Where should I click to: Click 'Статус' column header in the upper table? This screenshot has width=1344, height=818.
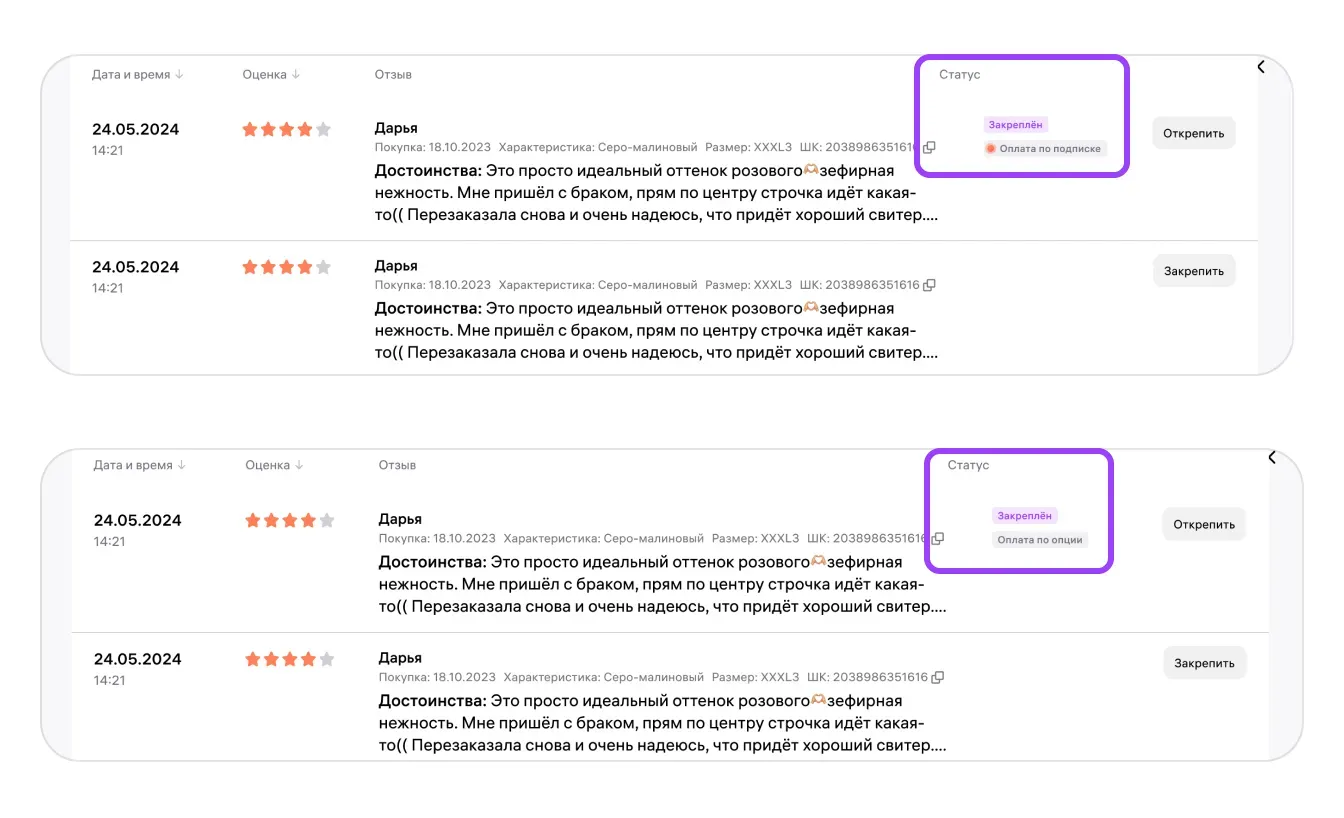[x=959, y=75]
